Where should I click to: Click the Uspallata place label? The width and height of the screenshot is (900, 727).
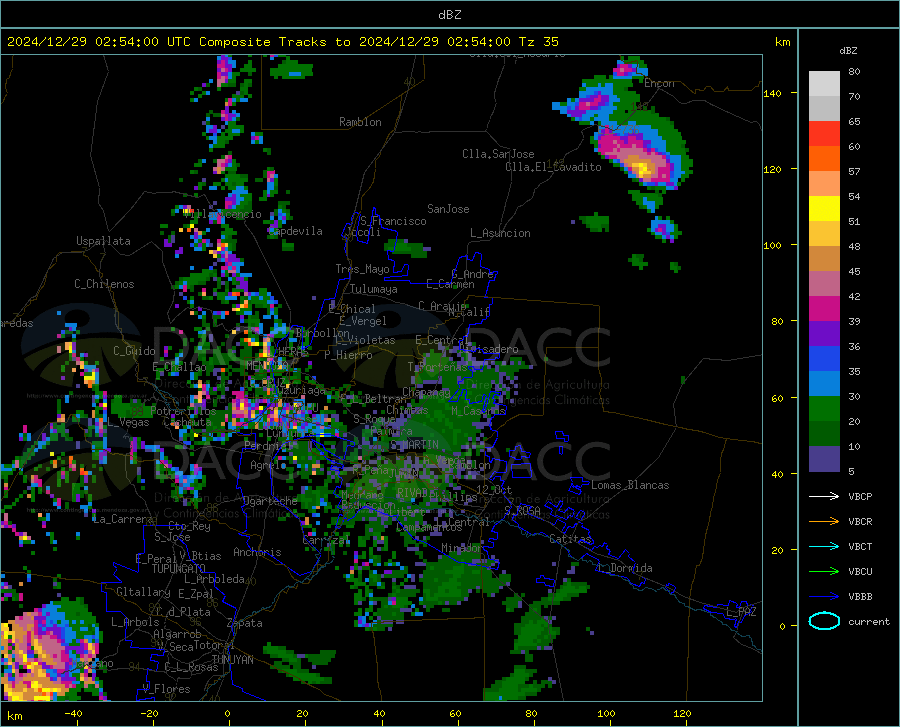pos(103,241)
